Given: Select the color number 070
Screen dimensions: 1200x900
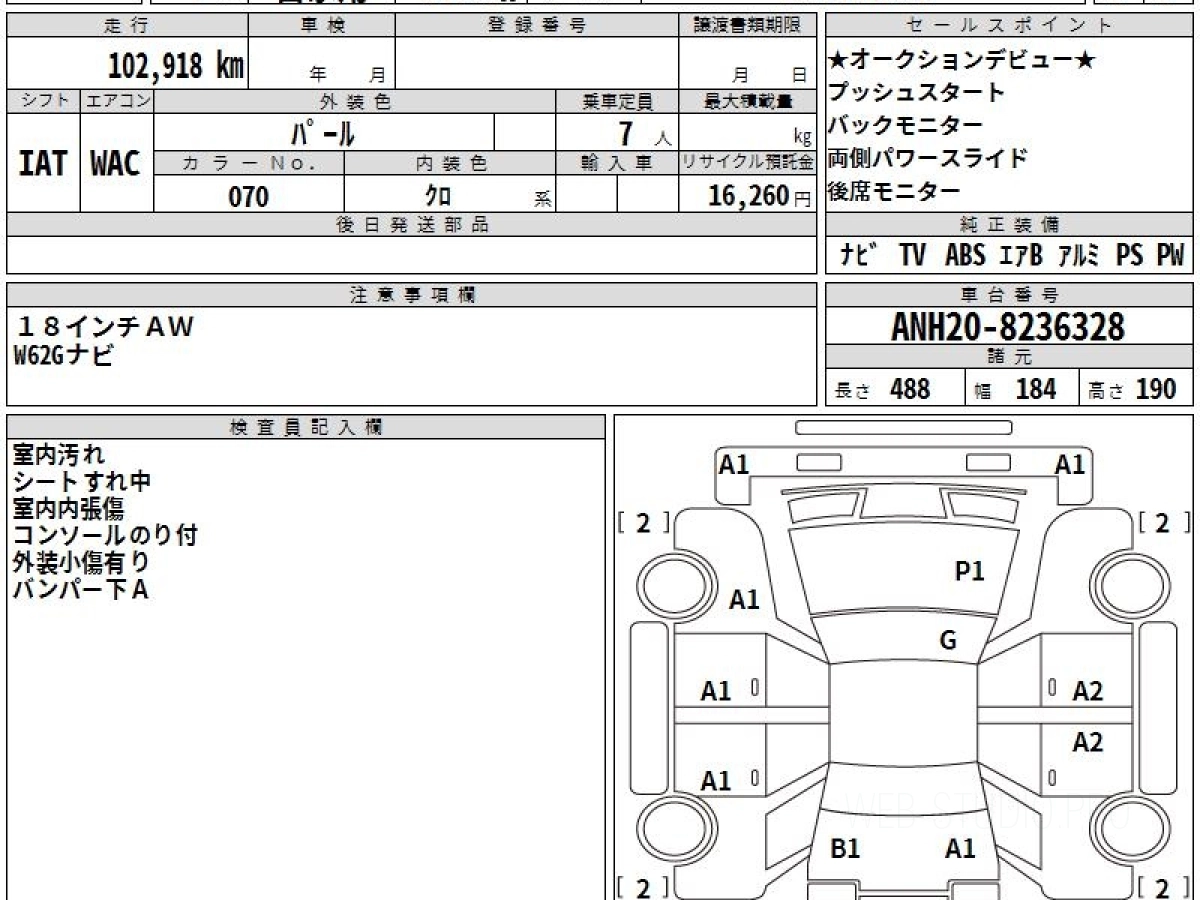Looking at the screenshot, I should [x=249, y=197].
